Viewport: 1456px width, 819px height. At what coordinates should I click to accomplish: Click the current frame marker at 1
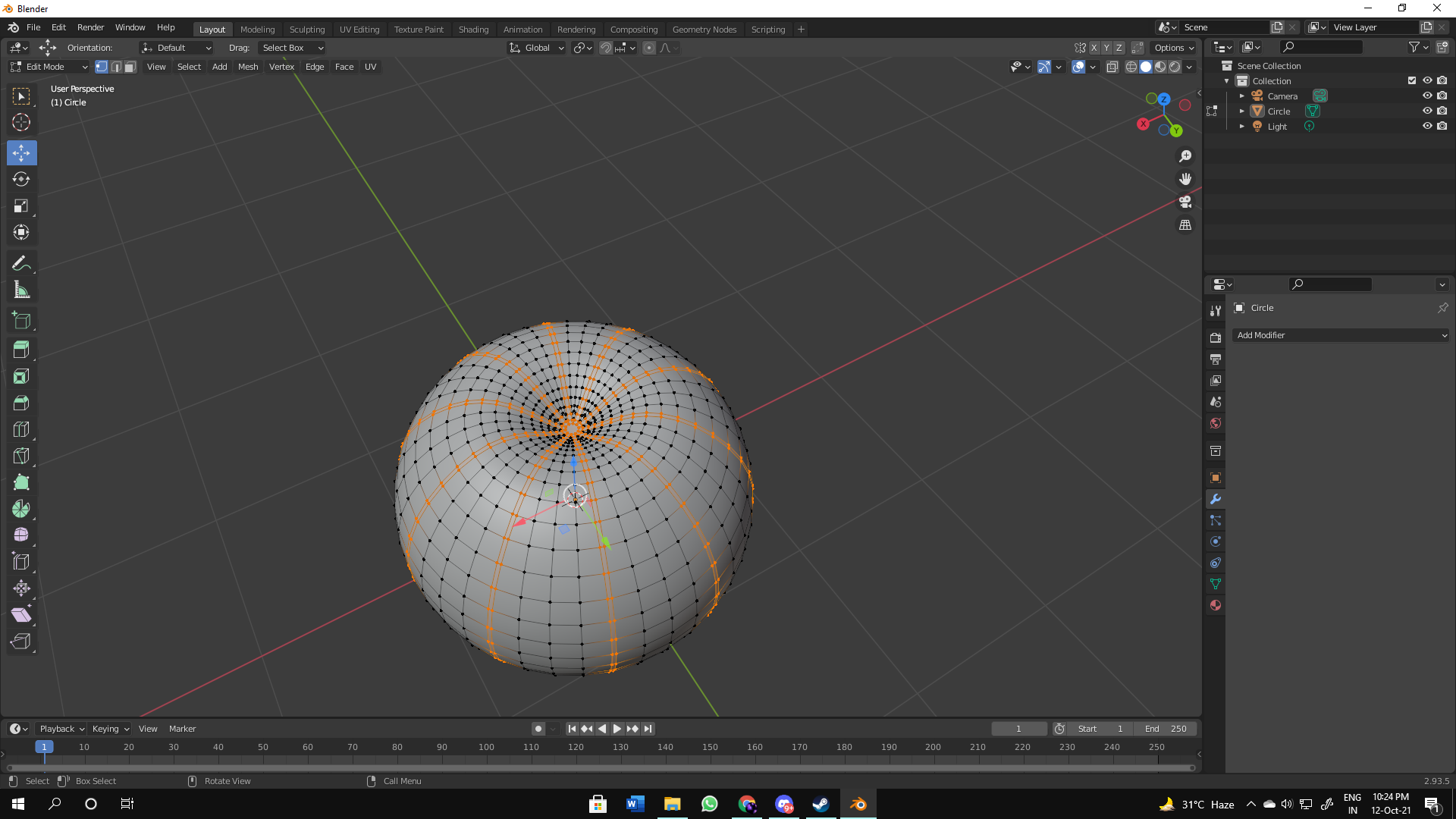click(44, 747)
